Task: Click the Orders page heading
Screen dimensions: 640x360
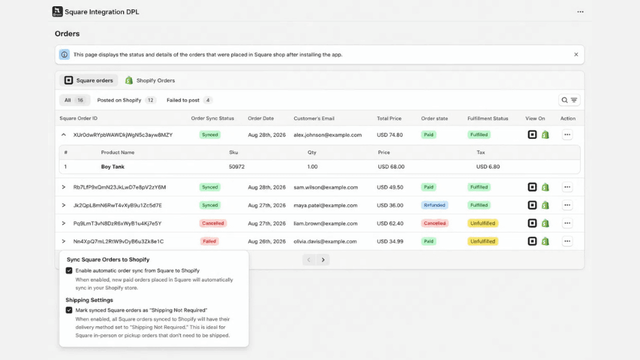Action: (67, 33)
